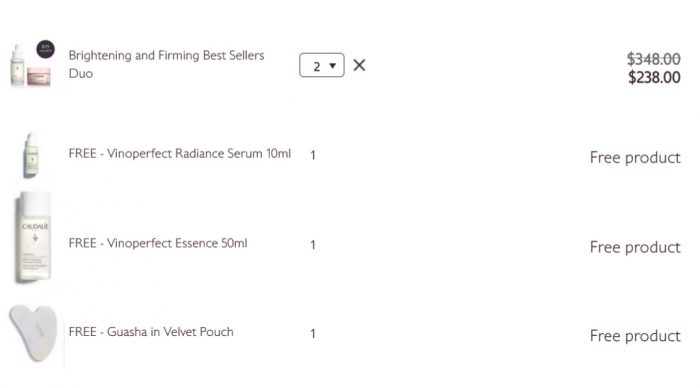Open Brightening and Firming Best Sellers Duo link
The image size is (700, 388).
point(166,64)
